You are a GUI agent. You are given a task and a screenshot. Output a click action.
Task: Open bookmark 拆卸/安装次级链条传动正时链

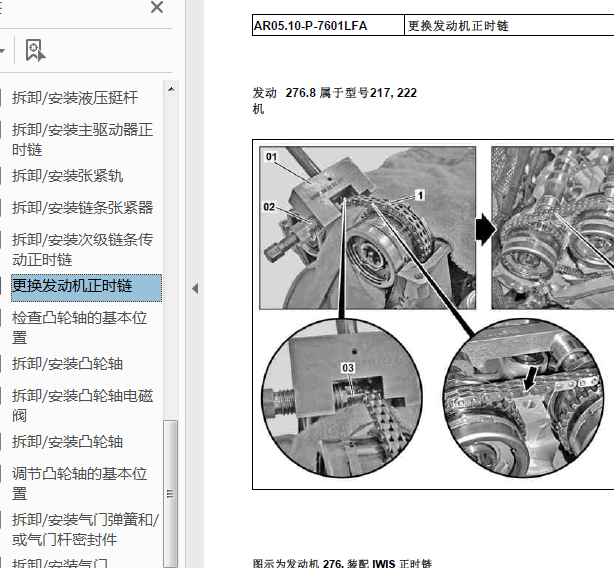tap(82, 250)
